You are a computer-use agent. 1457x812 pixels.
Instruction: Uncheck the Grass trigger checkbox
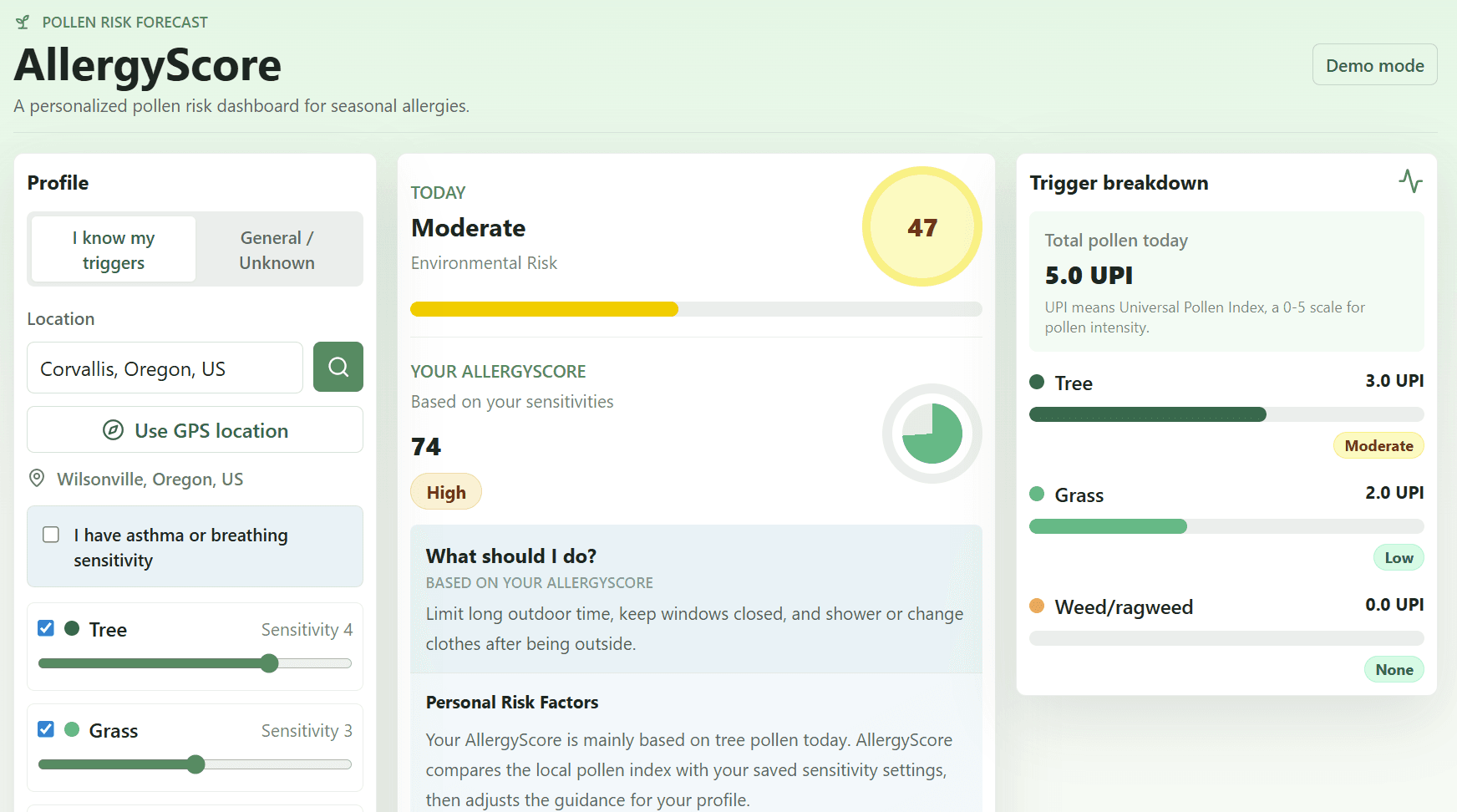click(x=46, y=729)
